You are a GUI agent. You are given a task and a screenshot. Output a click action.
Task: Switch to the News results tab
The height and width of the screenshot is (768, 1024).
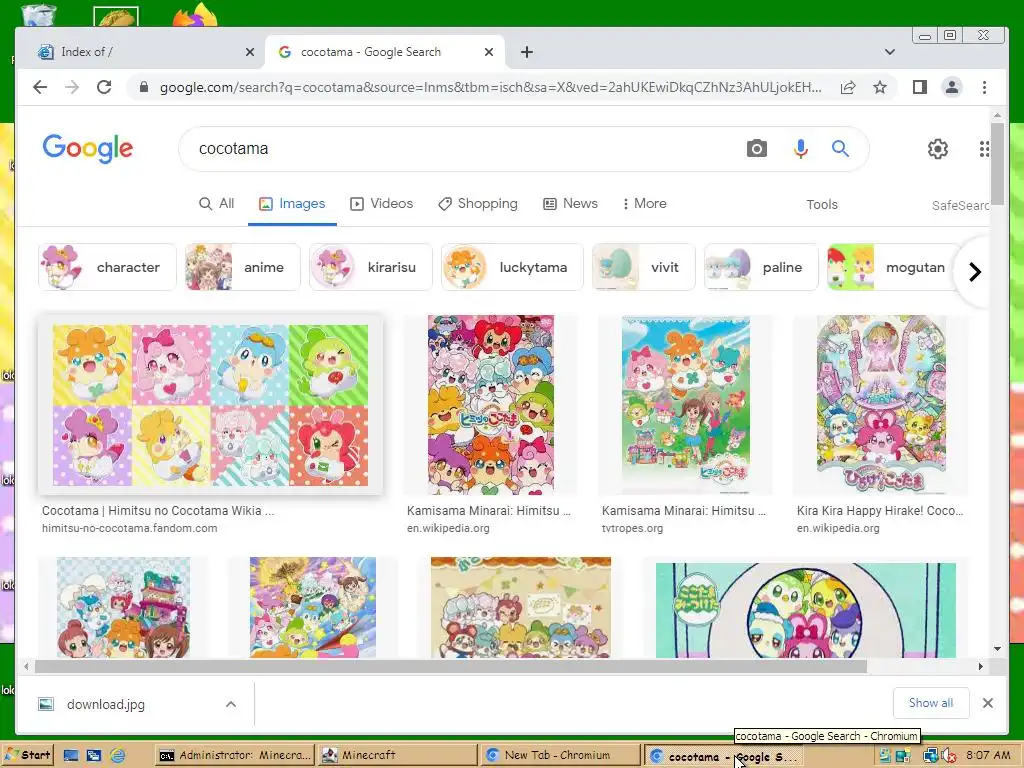pos(570,204)
